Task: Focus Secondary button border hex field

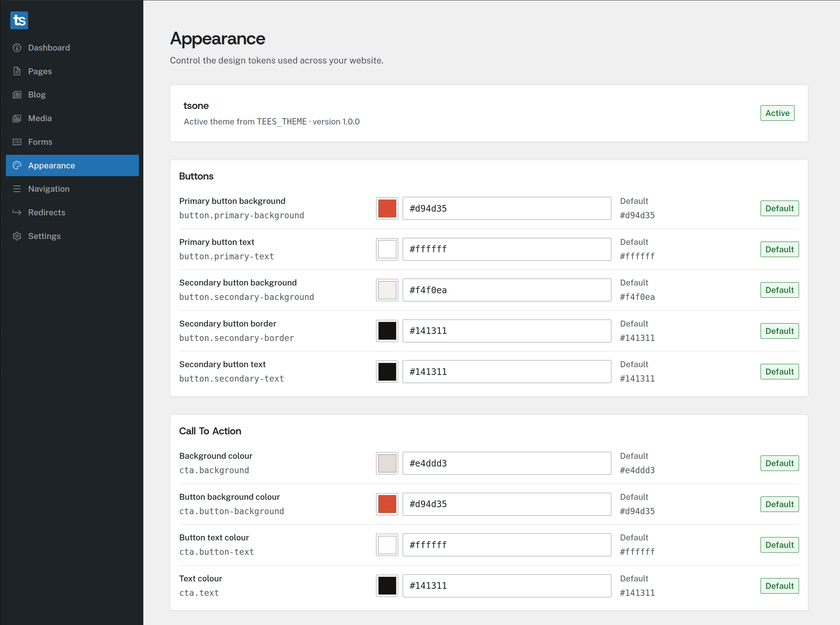Action: click(x=507, y=331)
